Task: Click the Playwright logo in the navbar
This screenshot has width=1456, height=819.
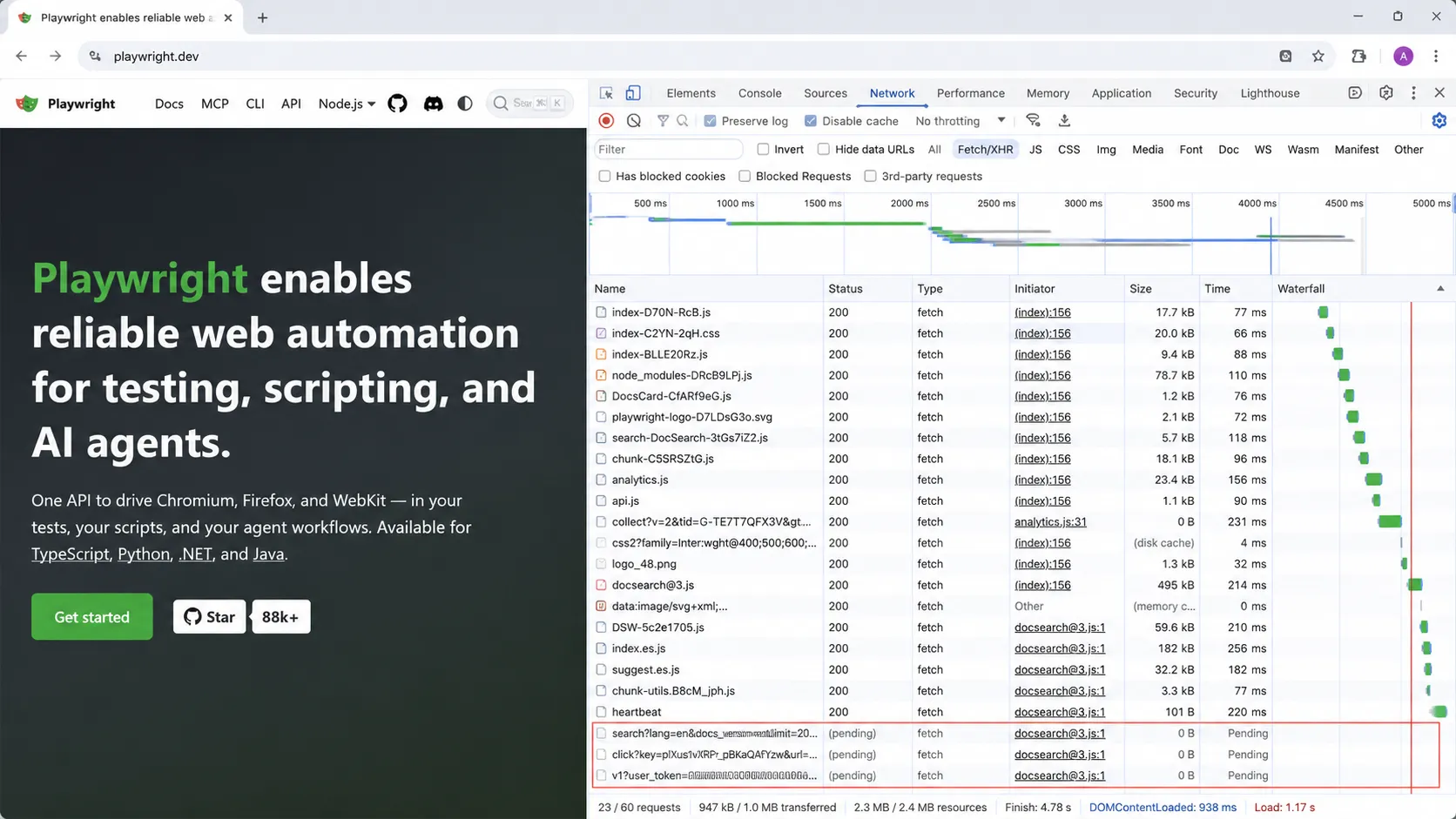Action: [65, 104]
